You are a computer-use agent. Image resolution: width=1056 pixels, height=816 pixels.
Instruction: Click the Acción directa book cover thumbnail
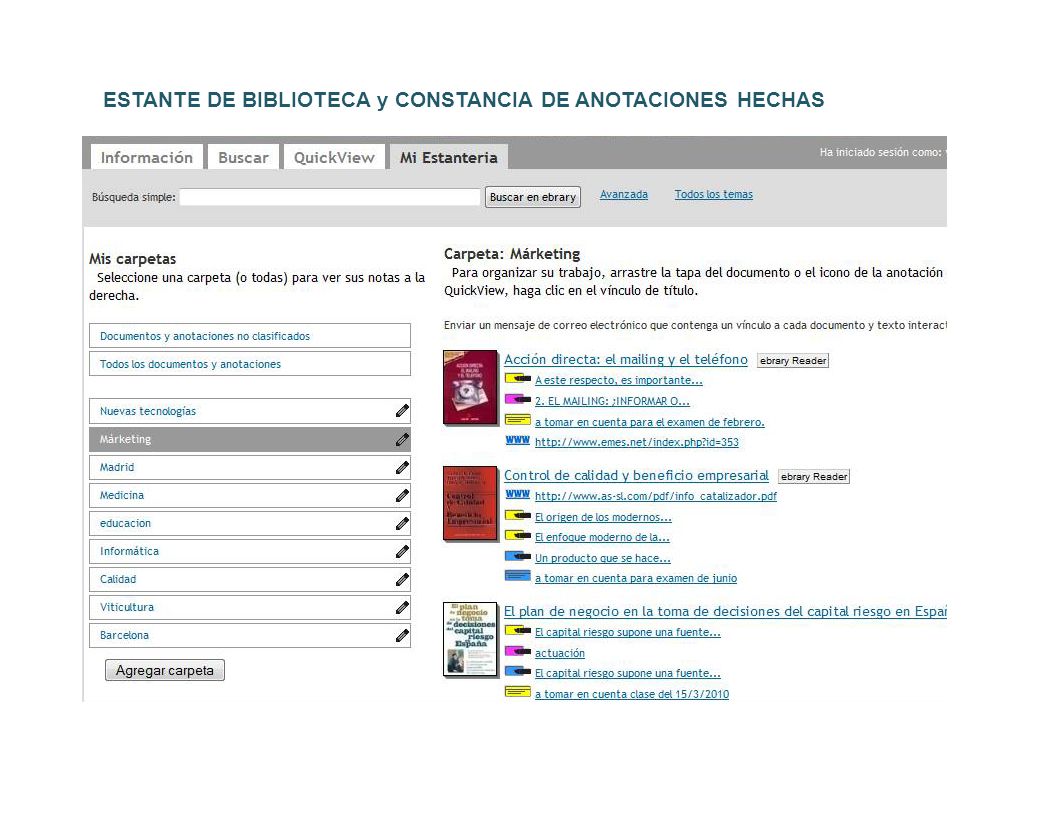point(470,387)
